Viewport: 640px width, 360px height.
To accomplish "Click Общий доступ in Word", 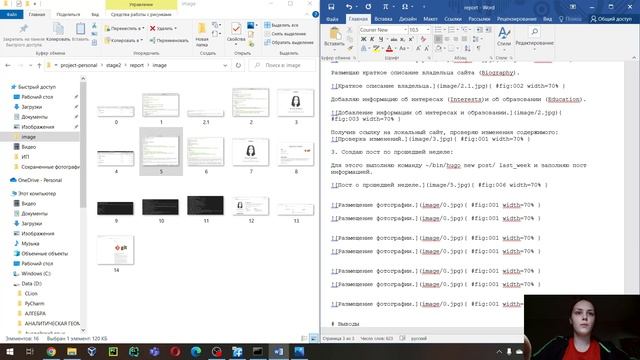I will click(611, 19).
